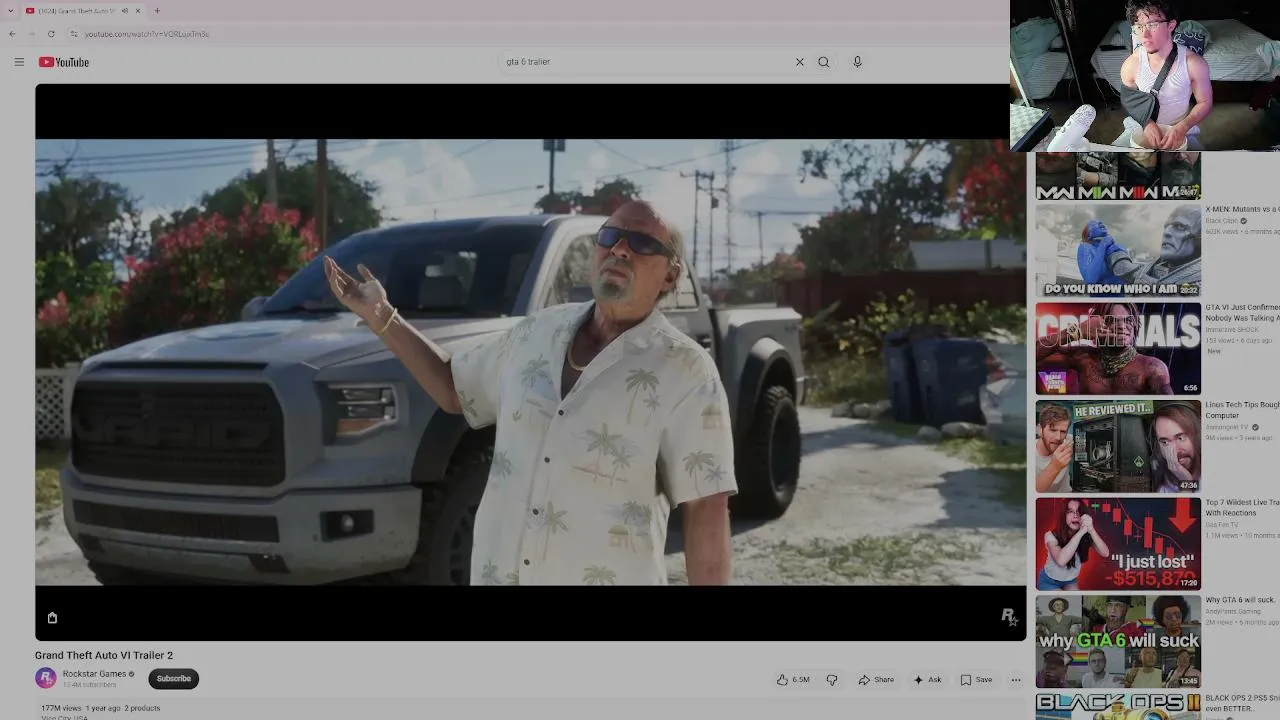Viewport: 1280px width, 720px height.
Task: Open the 'He reviewed it' thumbnail
Action: pos(1118,447)
